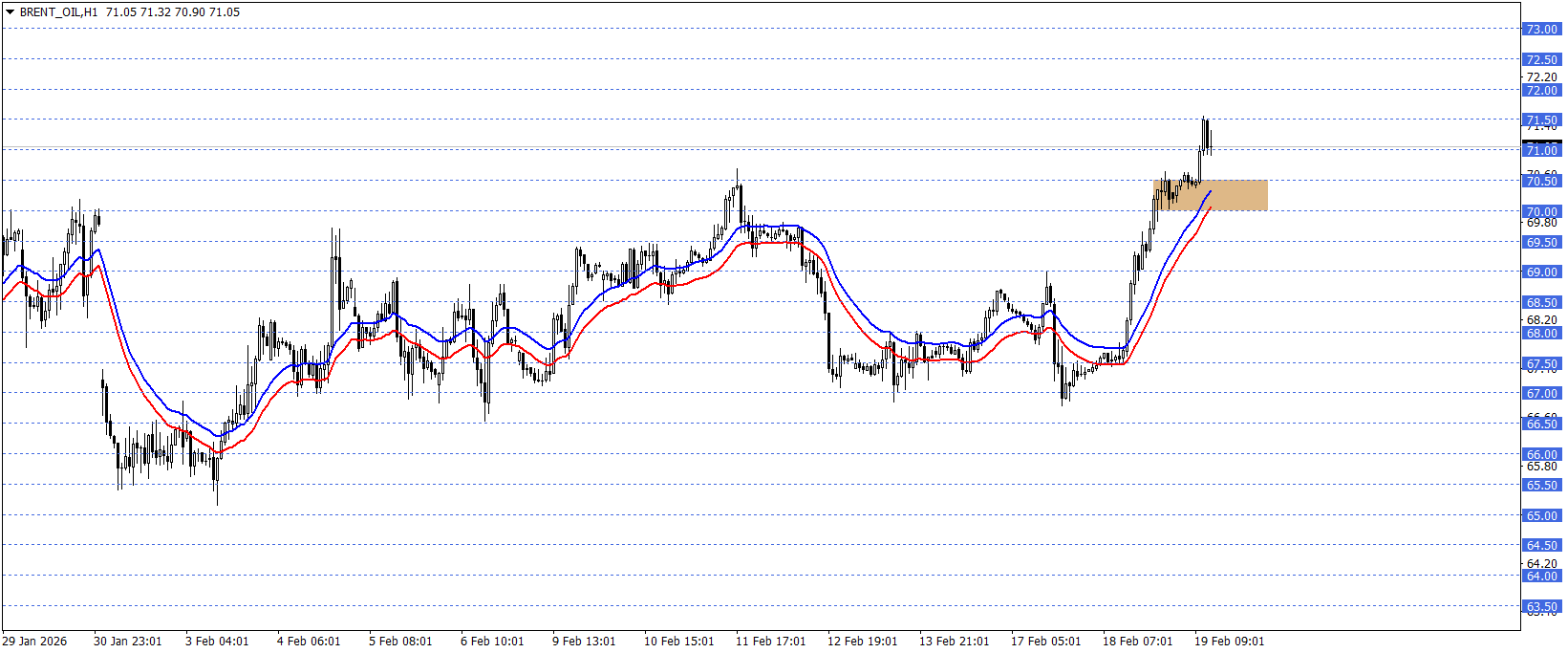Click the 69.00 price level label
1568x653 pixels.
[x=1541, y=272]
